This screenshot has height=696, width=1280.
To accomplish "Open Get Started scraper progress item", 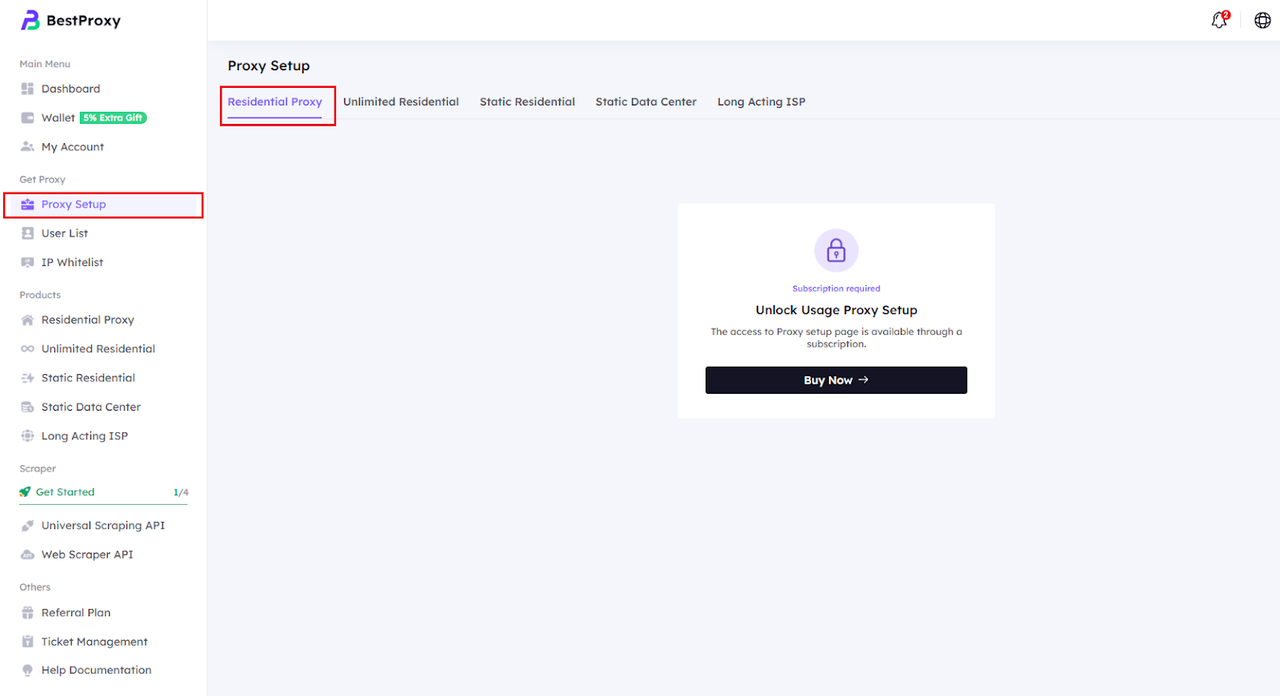I will coord(65,492).
